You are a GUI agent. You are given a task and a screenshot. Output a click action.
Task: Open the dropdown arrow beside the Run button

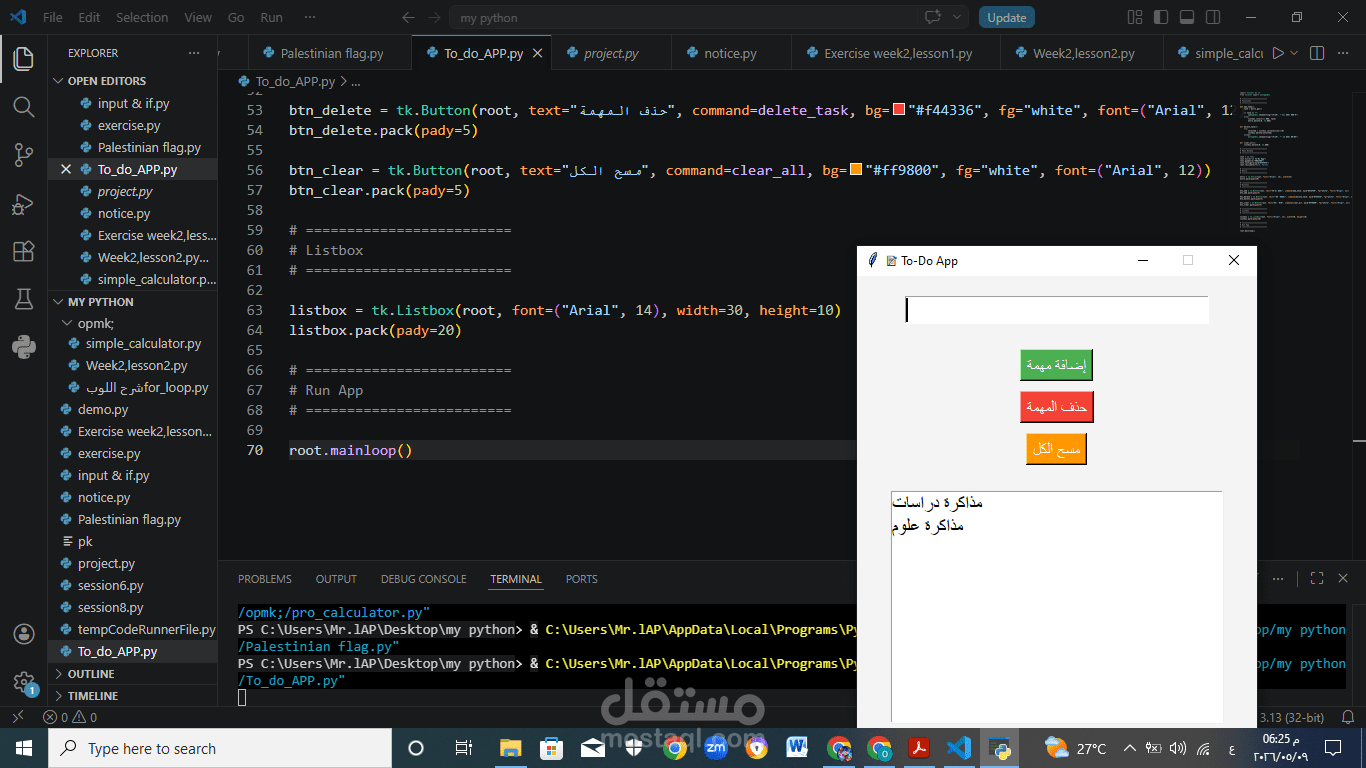tap(1294, 53)
